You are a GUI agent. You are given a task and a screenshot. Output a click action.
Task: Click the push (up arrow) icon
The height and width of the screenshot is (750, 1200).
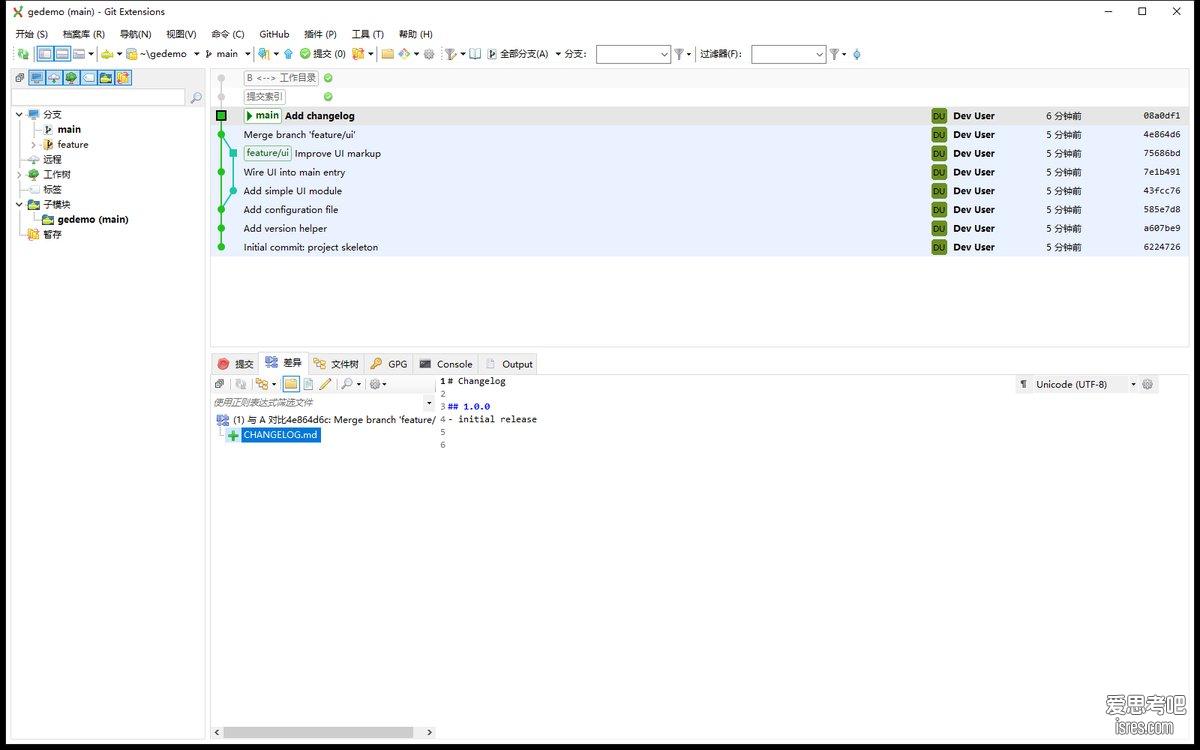[288, 54]
